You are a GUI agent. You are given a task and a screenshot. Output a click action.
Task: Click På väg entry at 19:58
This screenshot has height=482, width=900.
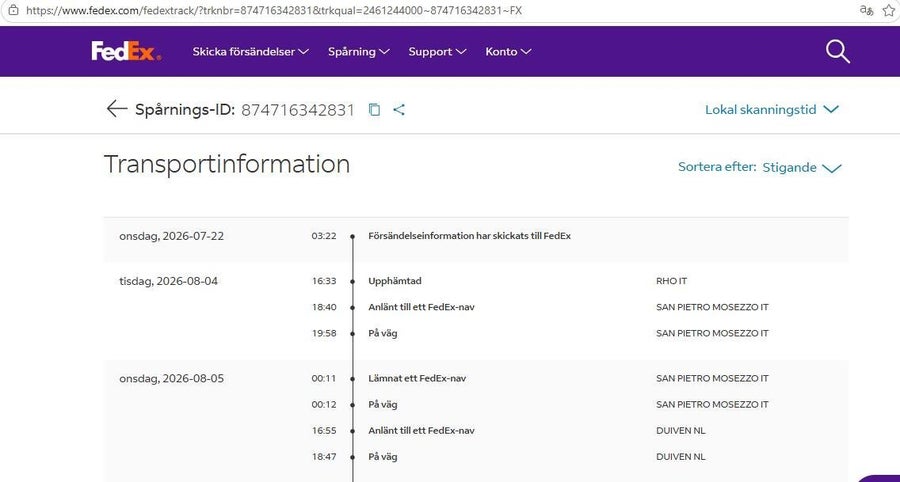coord(383,333)
